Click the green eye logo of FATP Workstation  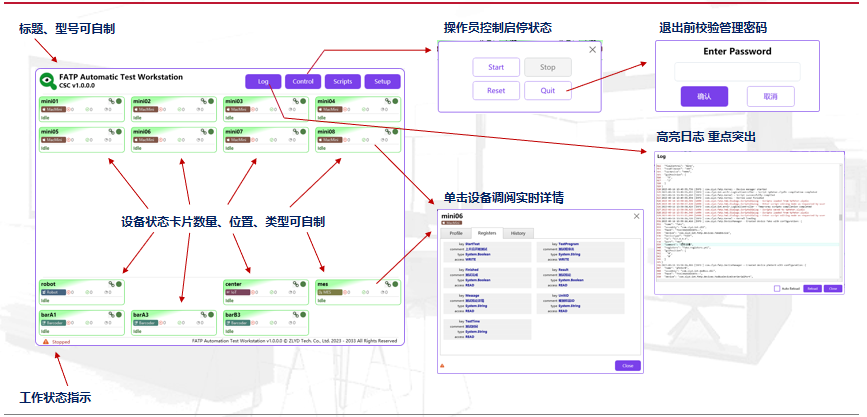[47, 81]
